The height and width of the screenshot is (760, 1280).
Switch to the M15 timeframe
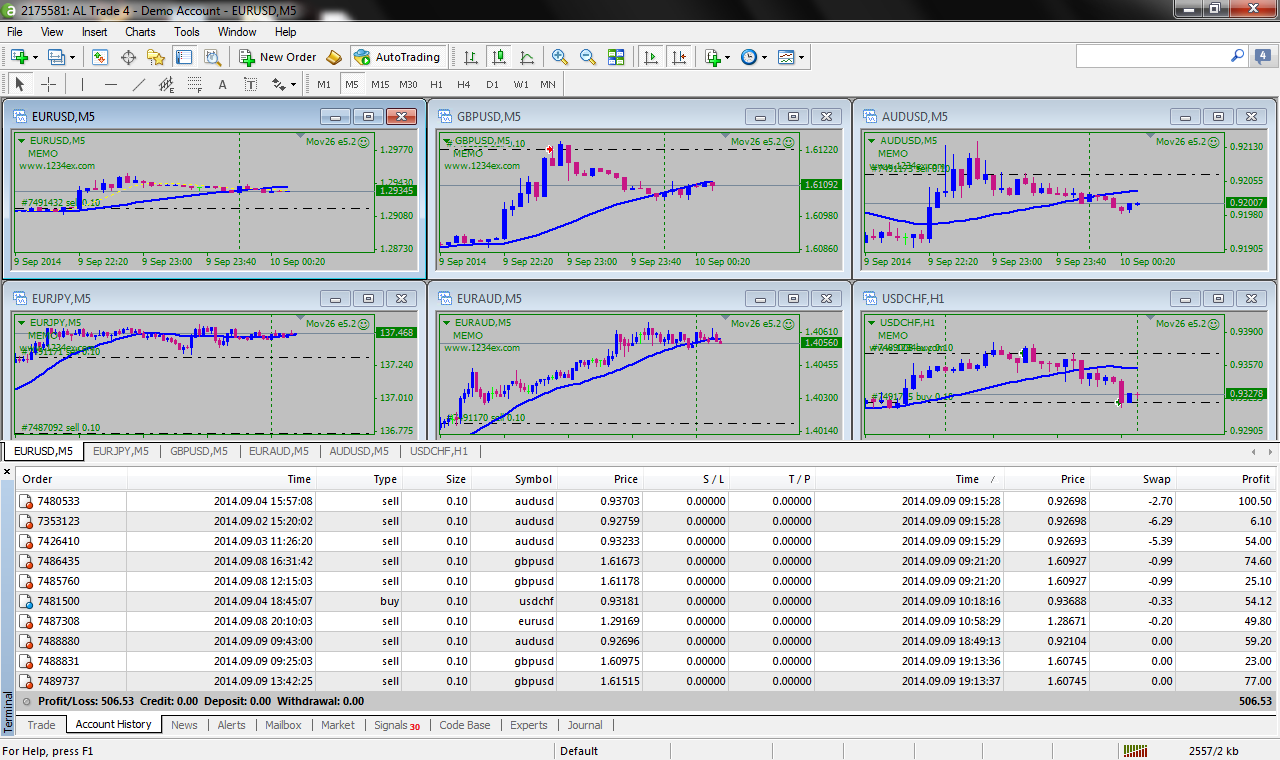[380, 84]
